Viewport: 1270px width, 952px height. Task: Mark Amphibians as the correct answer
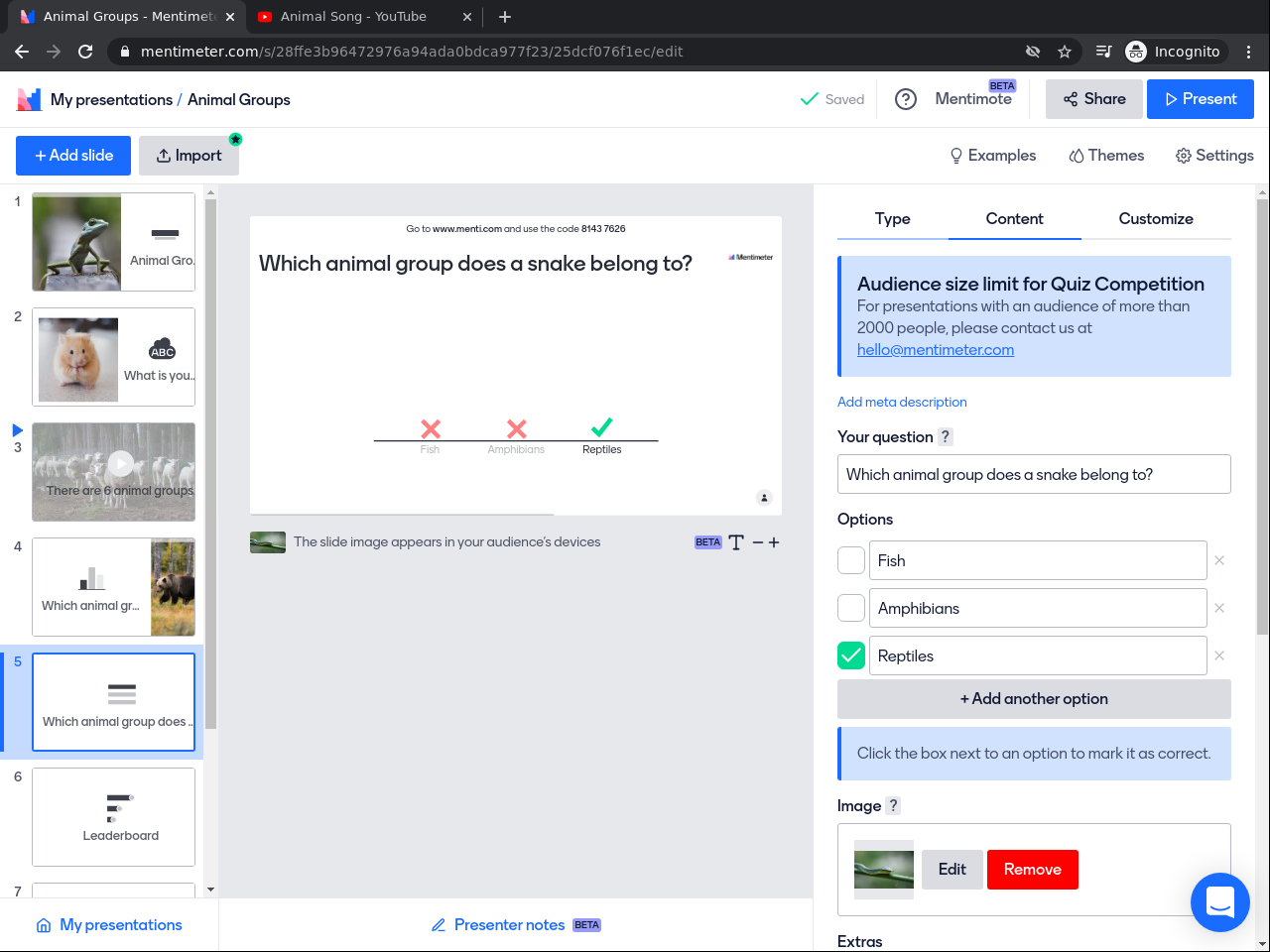[x=851, y=608]
